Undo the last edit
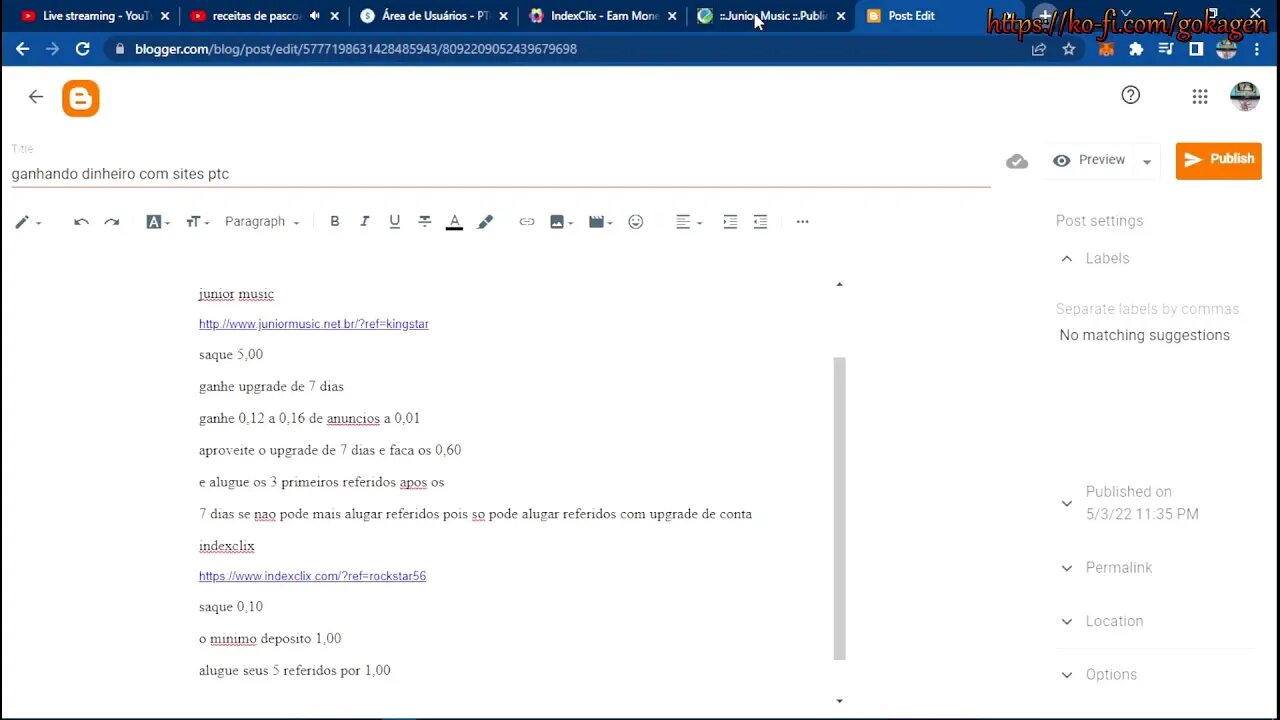The image size is (1280, 720). (81, 222)
